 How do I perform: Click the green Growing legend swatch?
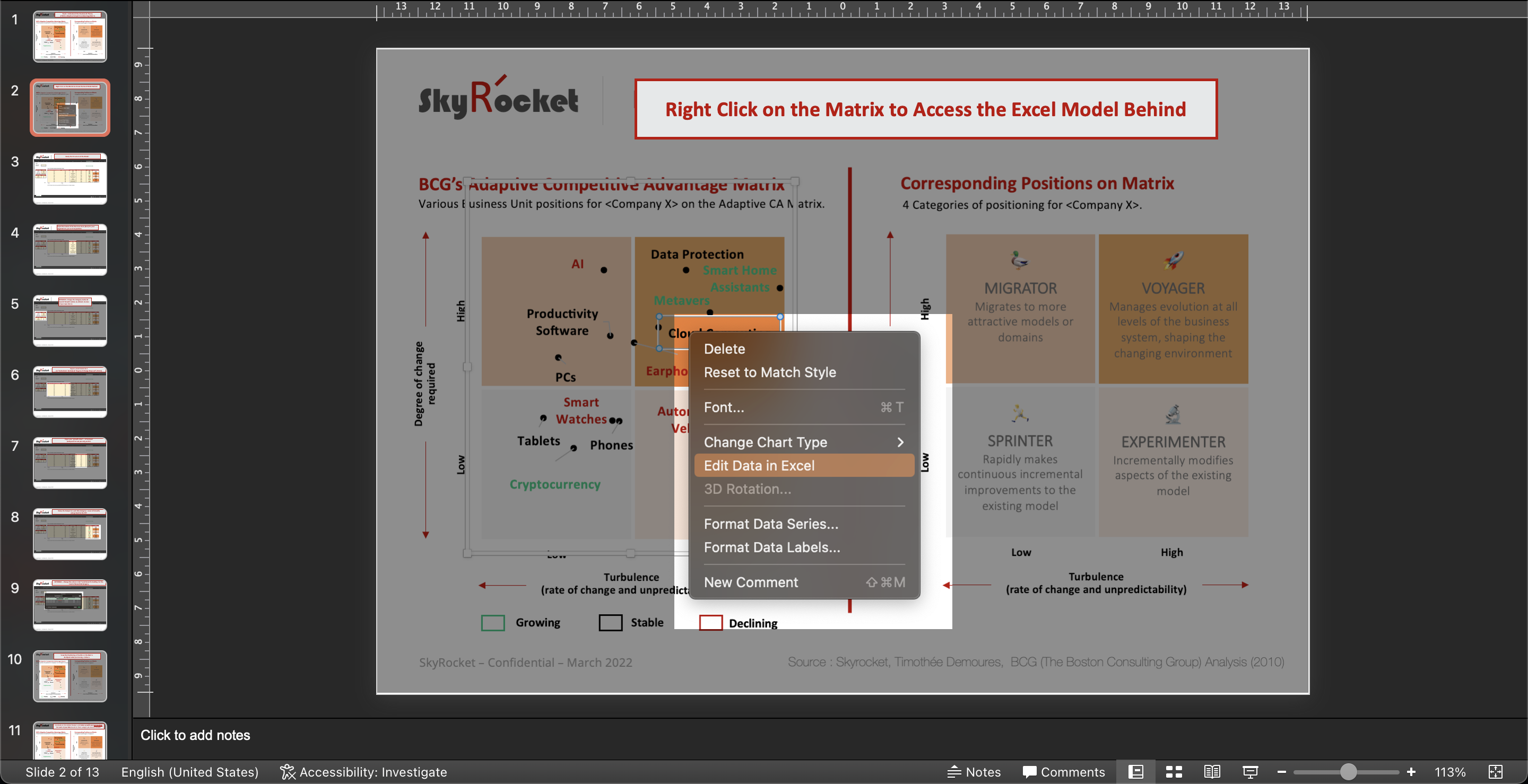(492, 623)
